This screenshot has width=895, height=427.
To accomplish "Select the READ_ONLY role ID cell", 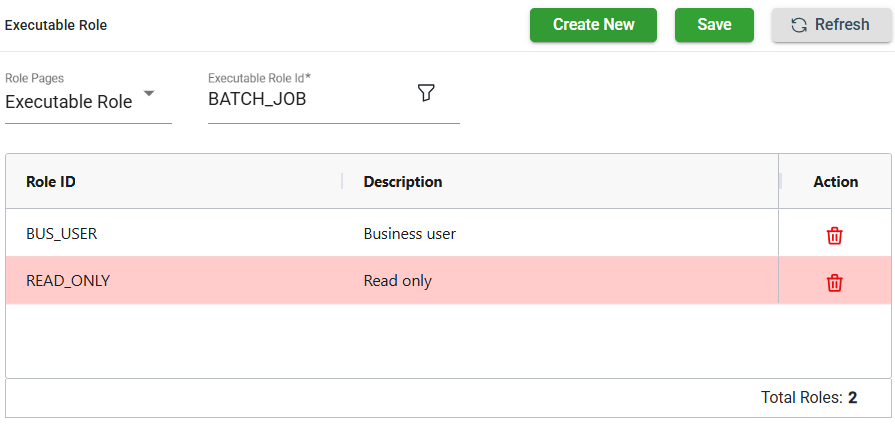I will (x=68, y=281).
